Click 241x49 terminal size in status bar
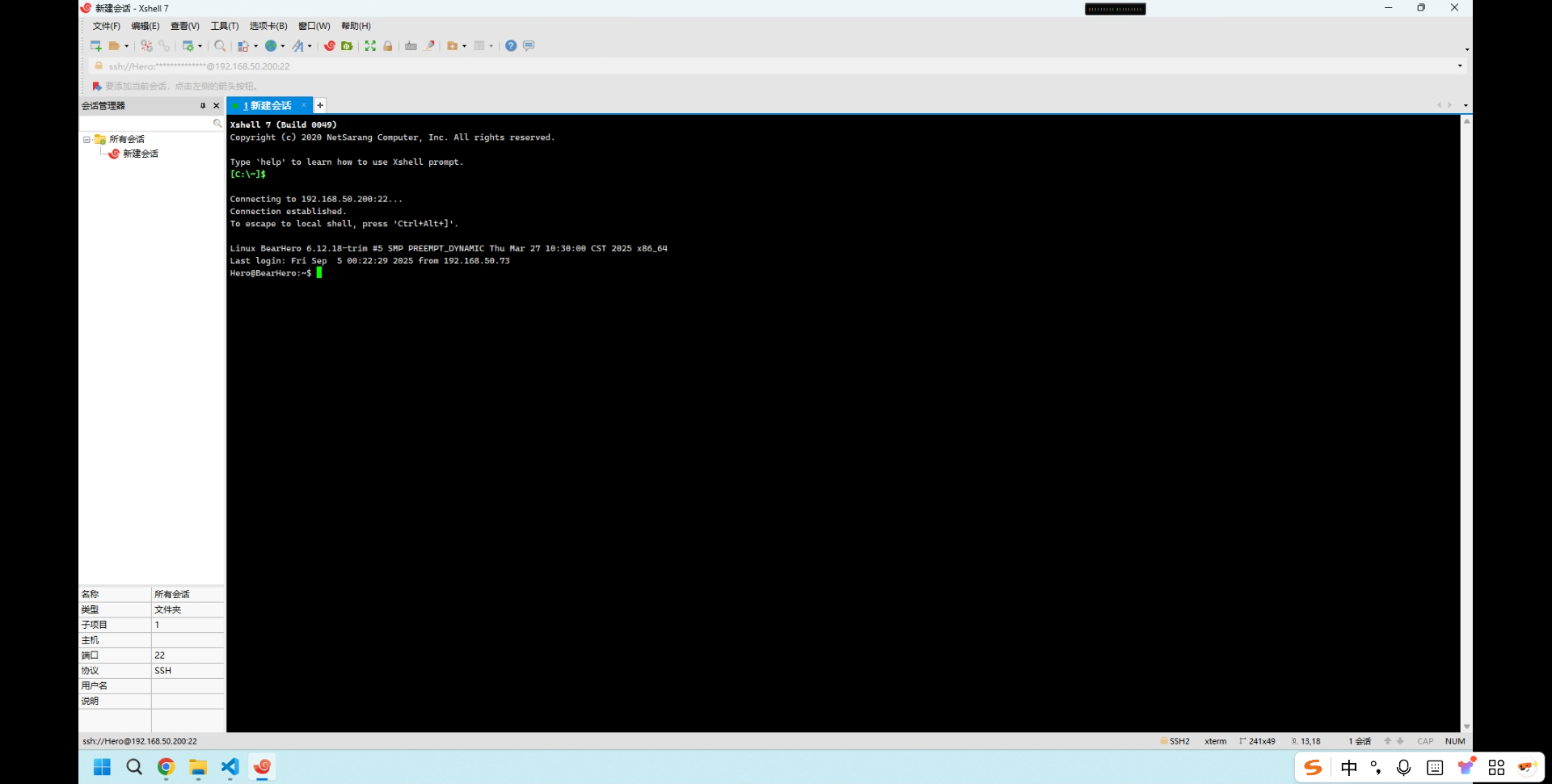The height and width of the screenshot is (784, 1552). pyautogui.click(x=1258, y=741)
